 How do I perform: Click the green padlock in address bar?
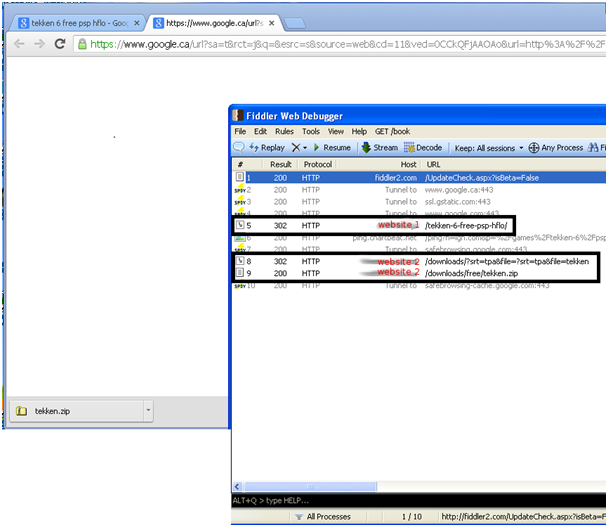[82, 44]
